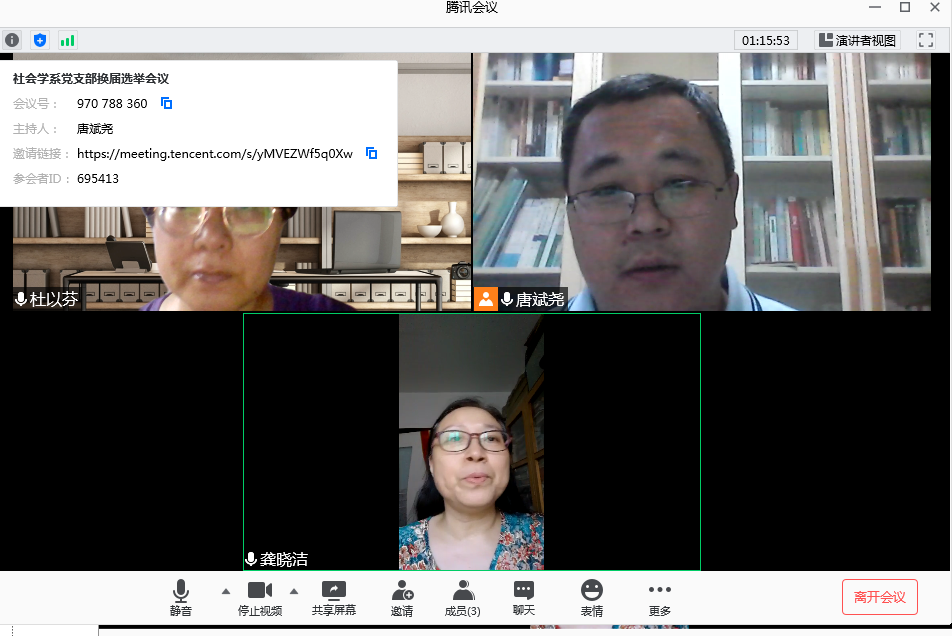Check the green network signal icon
Screen dimensions: 952x636
point(67,40)
